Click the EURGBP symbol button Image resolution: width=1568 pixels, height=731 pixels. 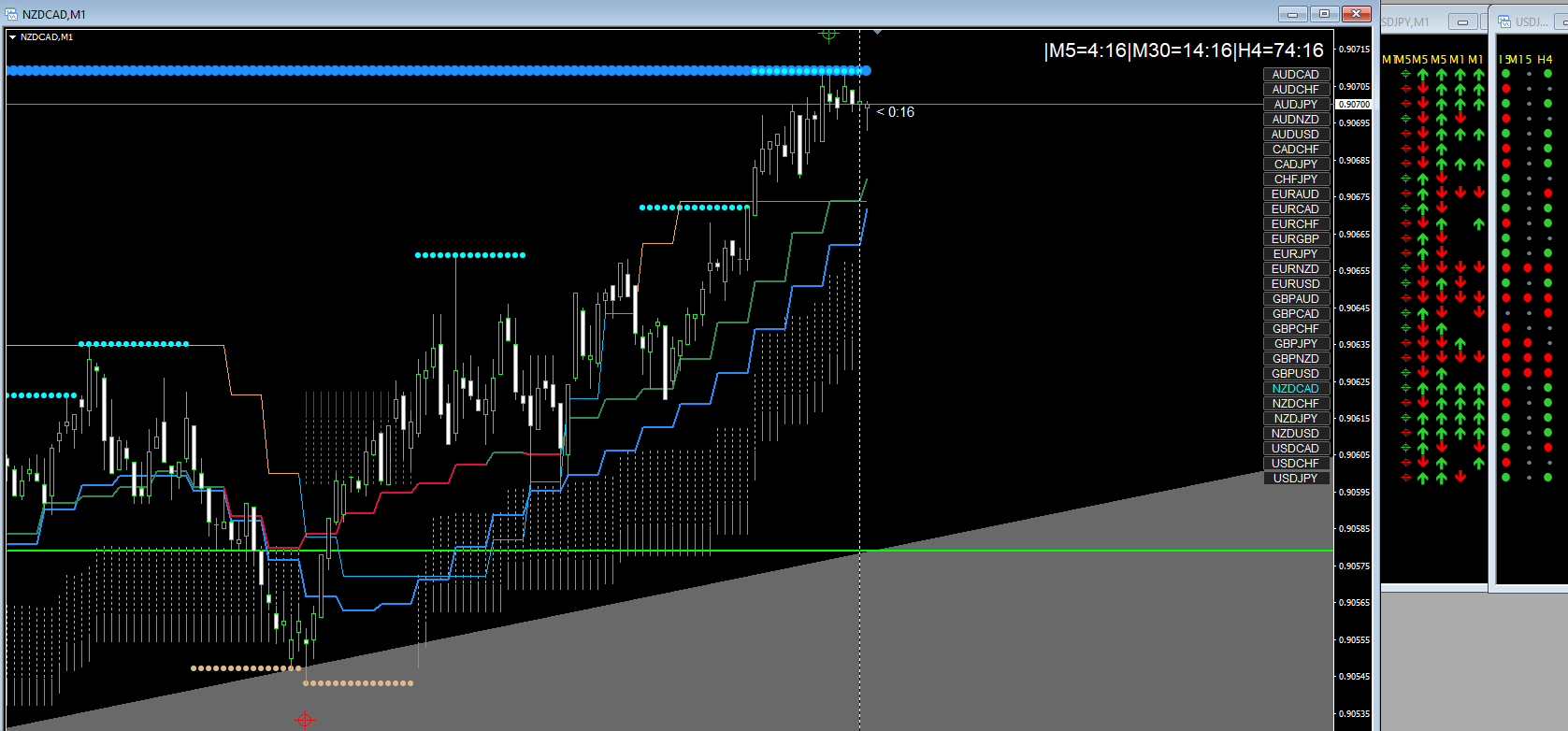(x=1296, y=239)
